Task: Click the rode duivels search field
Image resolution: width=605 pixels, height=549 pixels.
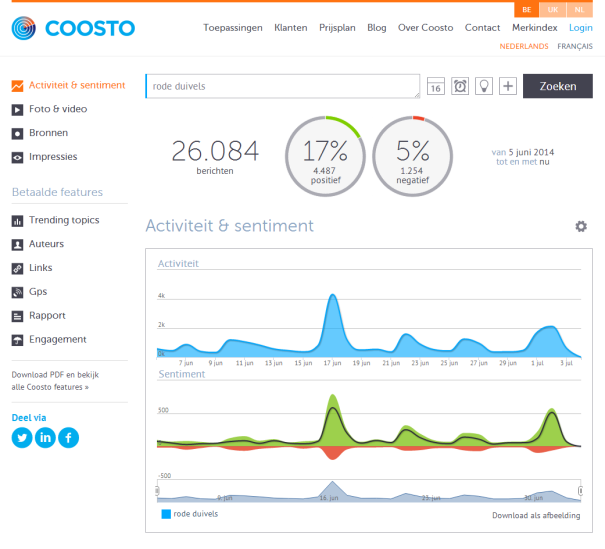Action: [282, 86]
